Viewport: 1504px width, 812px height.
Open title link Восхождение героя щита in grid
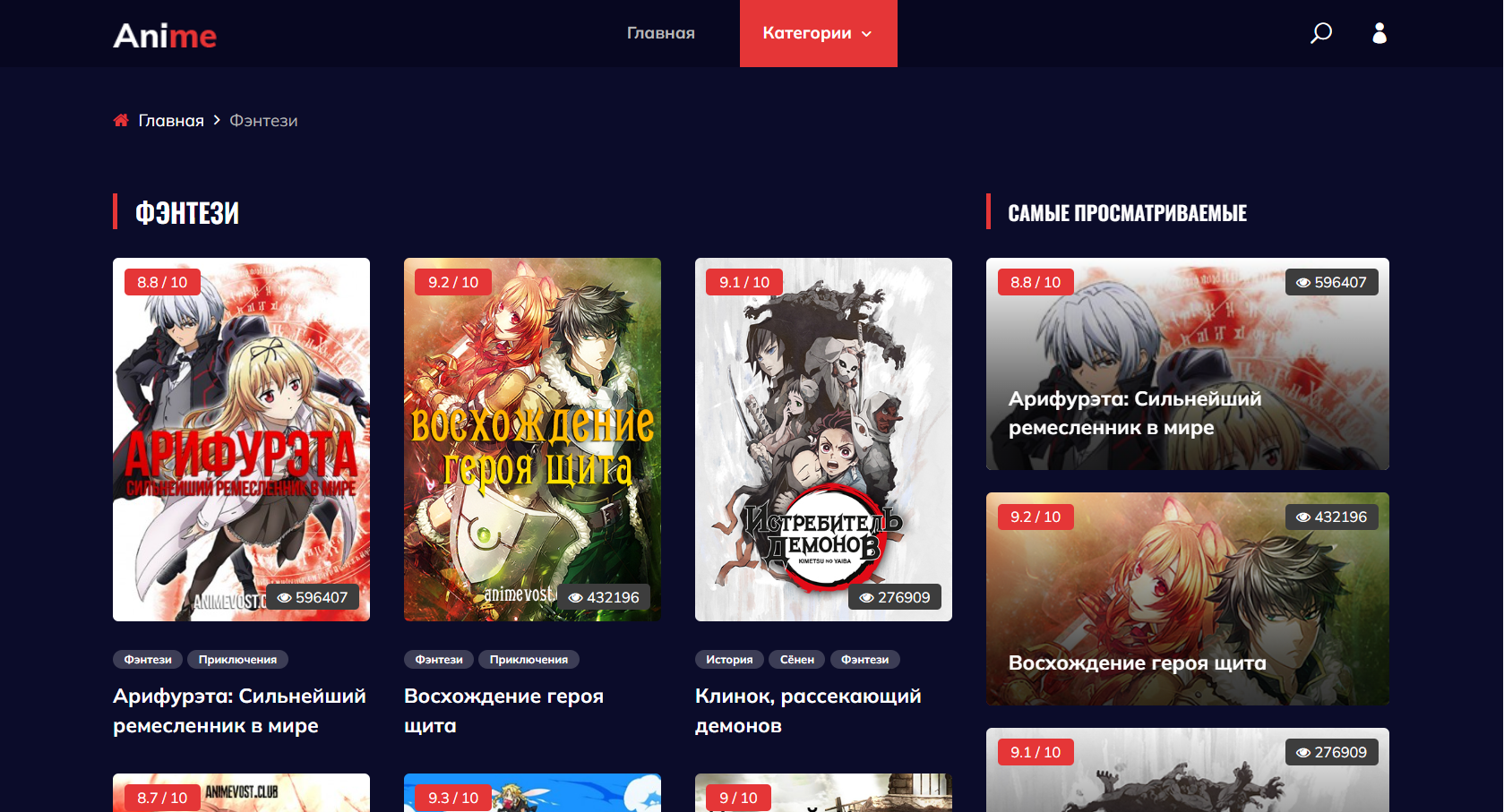(x=503, y=711)
